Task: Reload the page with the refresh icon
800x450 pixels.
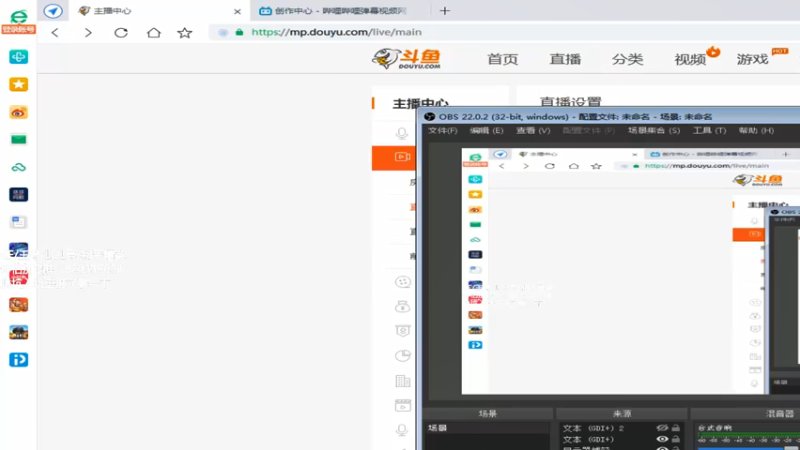Action: [121, 33]
